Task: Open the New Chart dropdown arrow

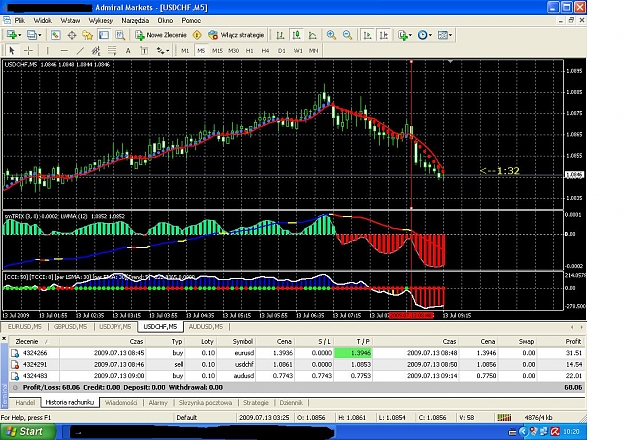Action: pos(19,35)
